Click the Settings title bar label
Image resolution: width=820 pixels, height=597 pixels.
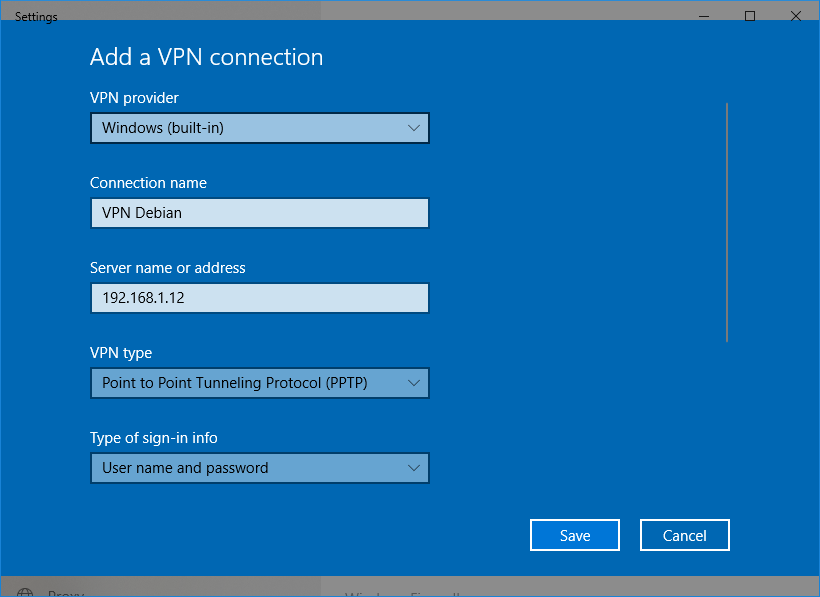[x=36, y=16]
